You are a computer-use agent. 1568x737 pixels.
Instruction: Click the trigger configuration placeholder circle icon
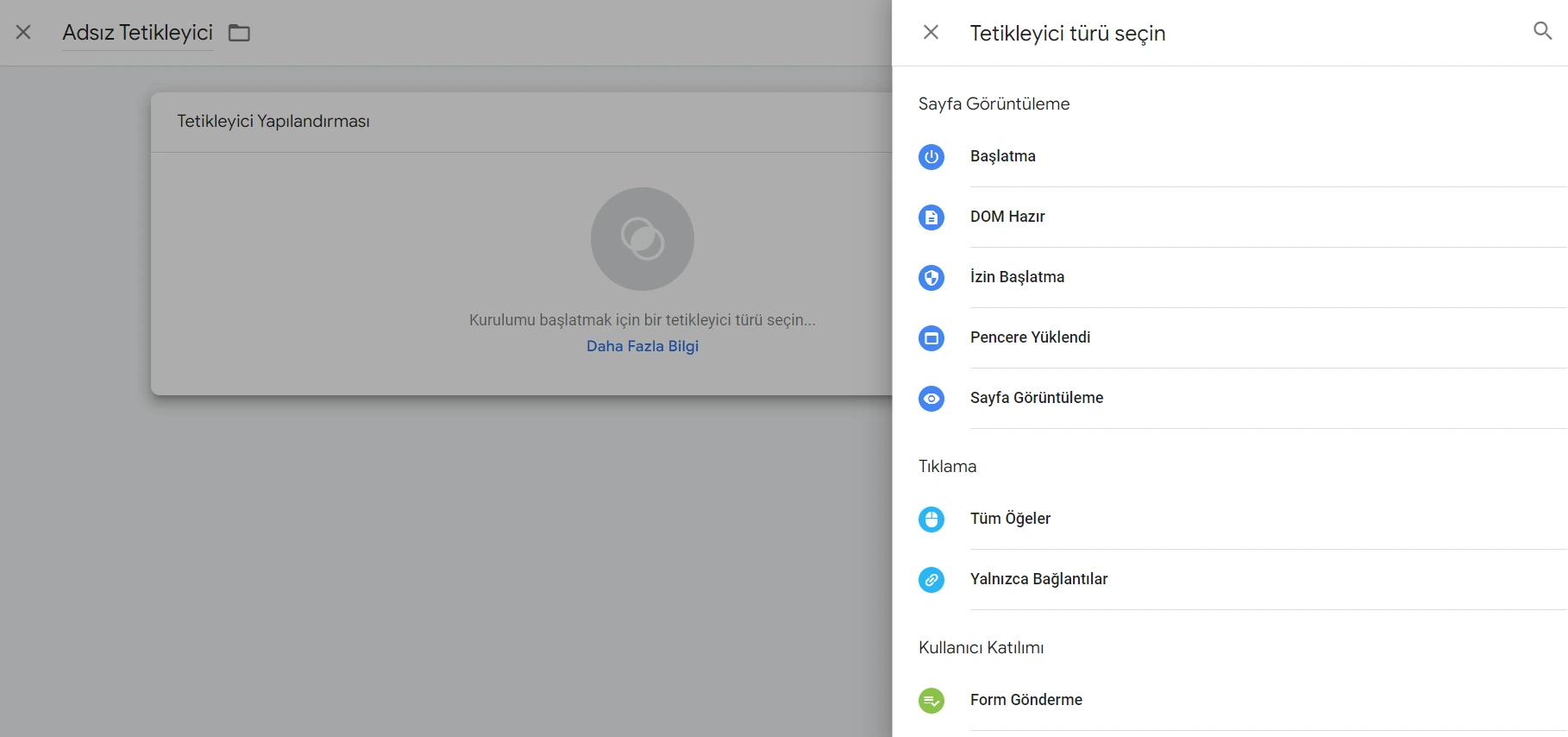point(643,239)
